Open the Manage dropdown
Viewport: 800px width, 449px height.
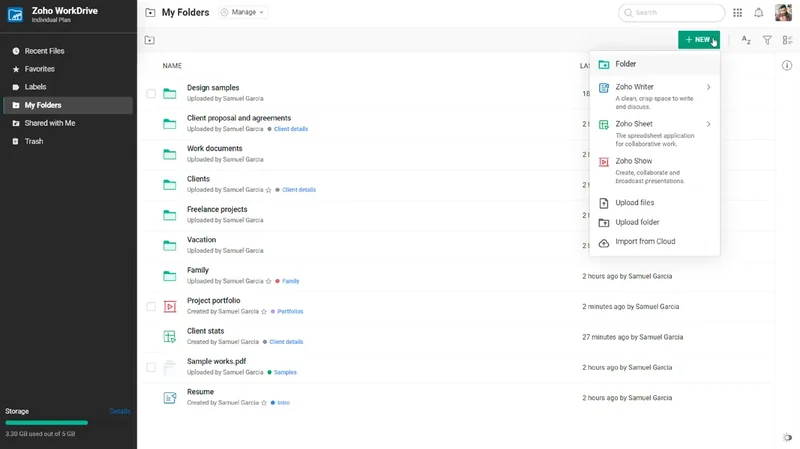pyautogui.click(x=243, y=12)
